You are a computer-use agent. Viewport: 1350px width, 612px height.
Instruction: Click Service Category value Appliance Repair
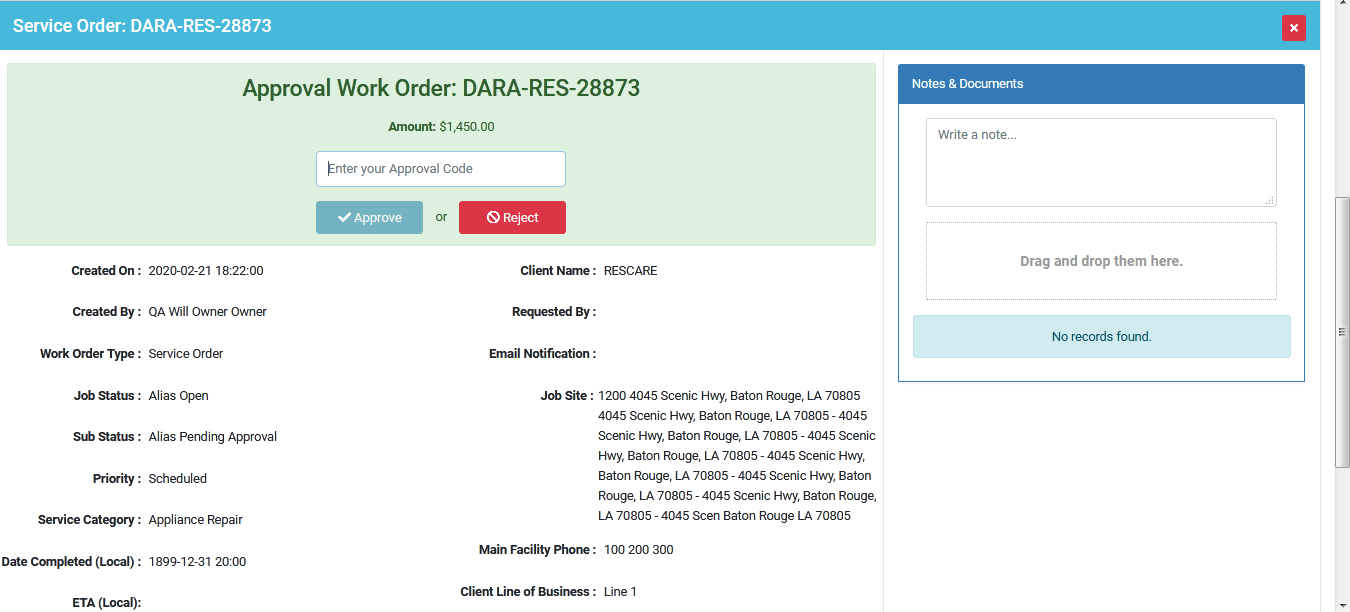pyautogui.click(x=196, y=520)
